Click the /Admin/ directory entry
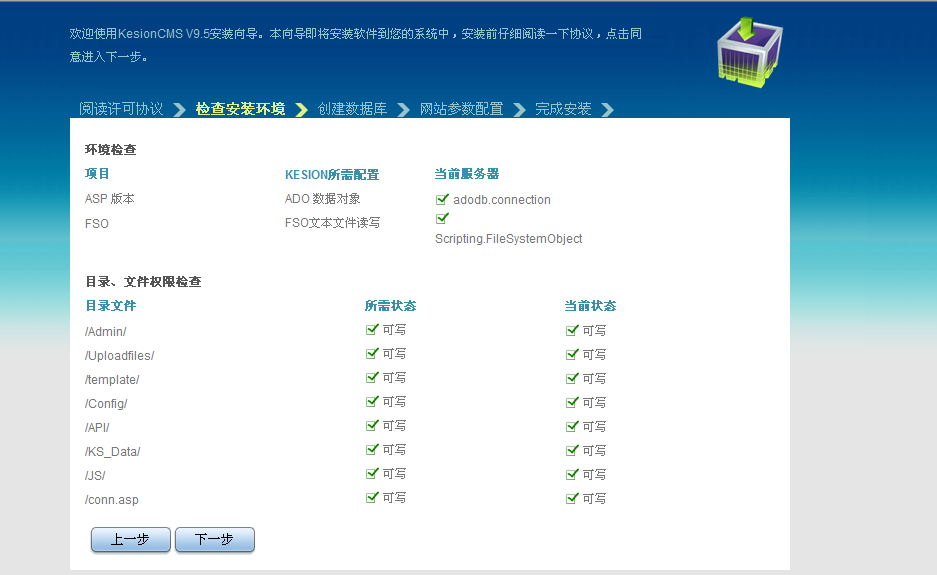This screenshot has width=937, height=575. [106, 331]
